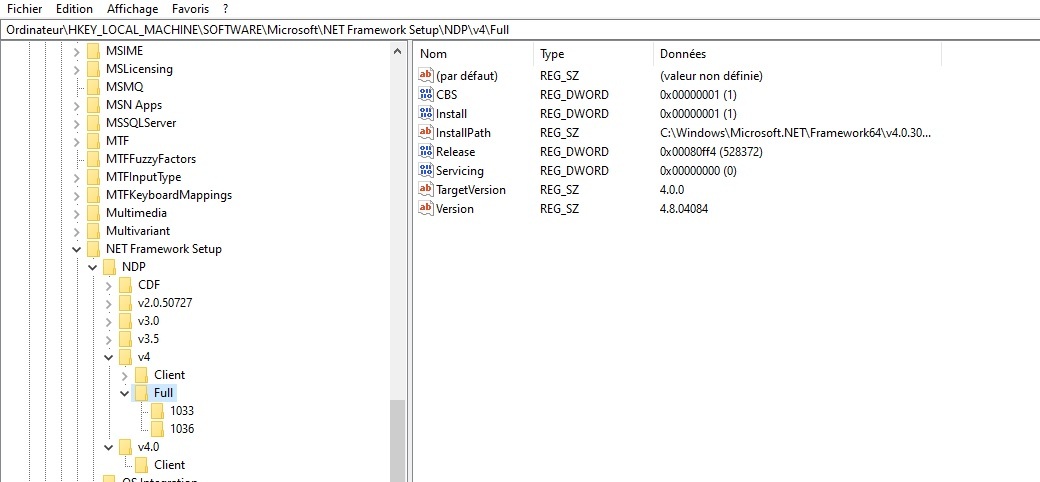Viewport: 1040px width, 482px height.
Task: Click the Multimedia folder icon
Action: [x=94, y=213]
